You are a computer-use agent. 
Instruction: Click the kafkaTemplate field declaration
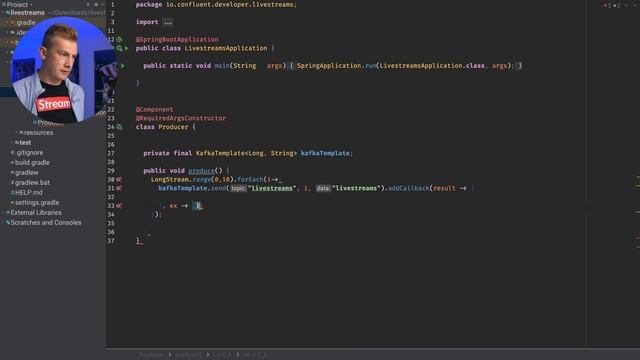(x=325, y=153)
